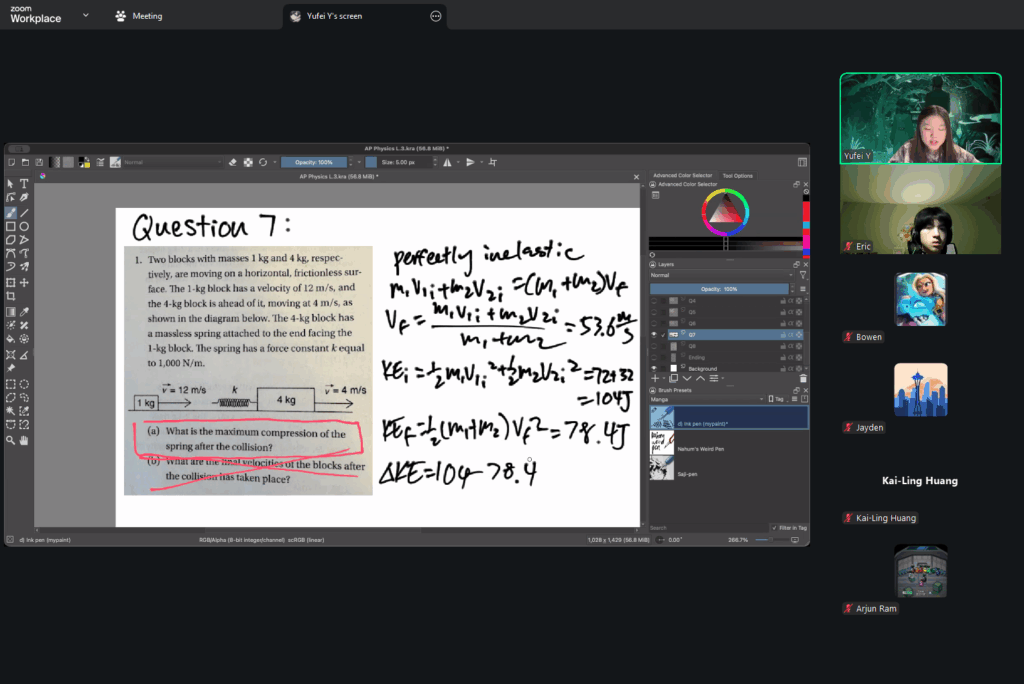1024x684 pixels.
Task: Adjust the brush Opacity slider in toolbar
Action: pyautogui.click(x=313, y=162)
